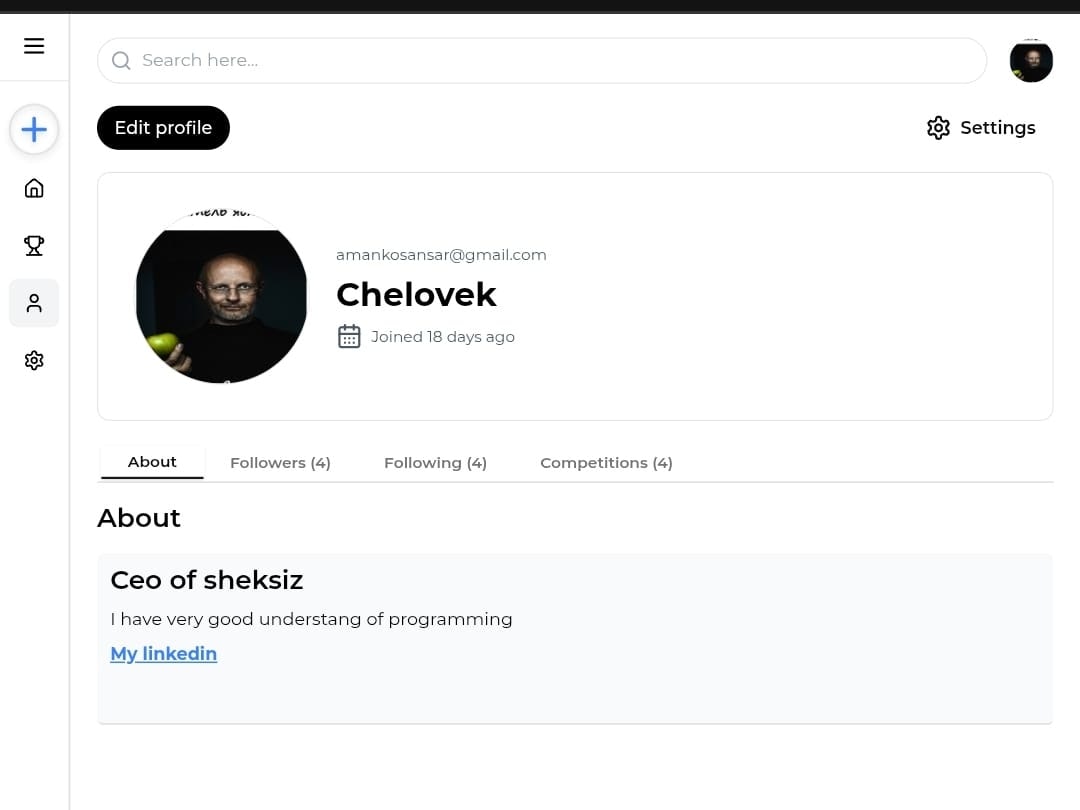Open the user avatar menu at top right

point(1031,61)
